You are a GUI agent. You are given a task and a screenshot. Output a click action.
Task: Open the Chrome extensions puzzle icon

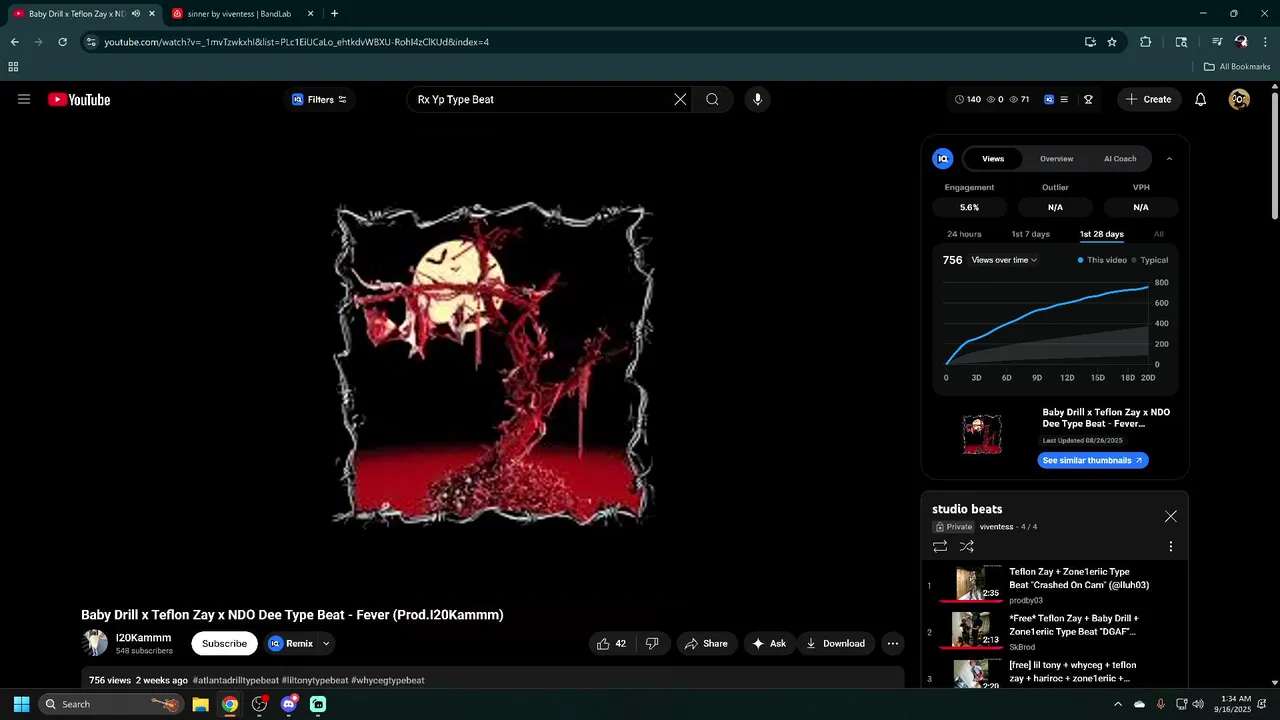[x=1146, y=42]
